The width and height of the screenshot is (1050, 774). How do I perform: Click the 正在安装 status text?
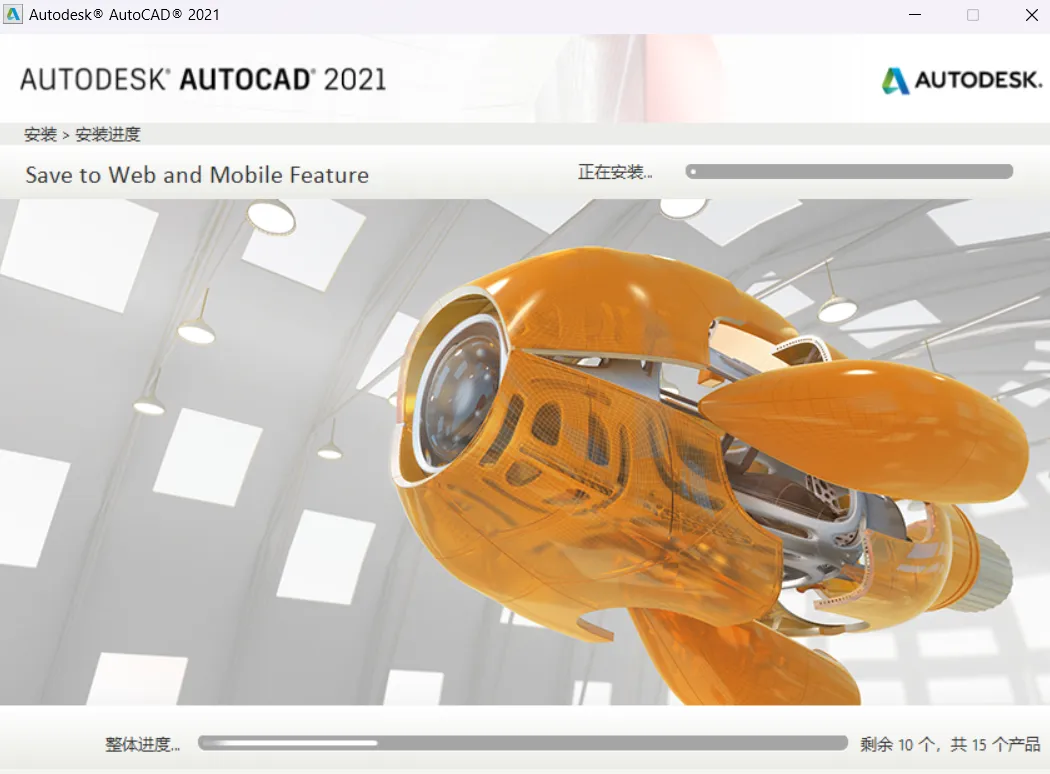[615, 172]
